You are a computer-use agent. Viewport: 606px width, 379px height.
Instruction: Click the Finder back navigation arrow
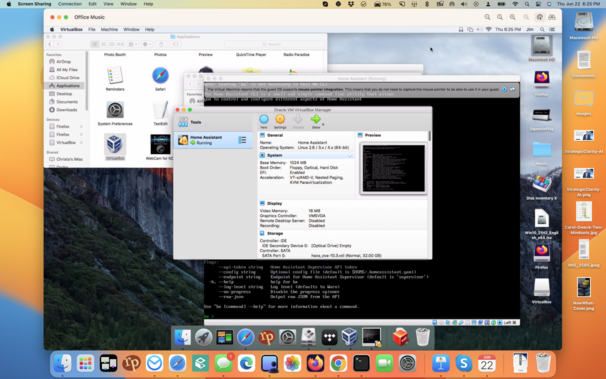tap(50, 44)
